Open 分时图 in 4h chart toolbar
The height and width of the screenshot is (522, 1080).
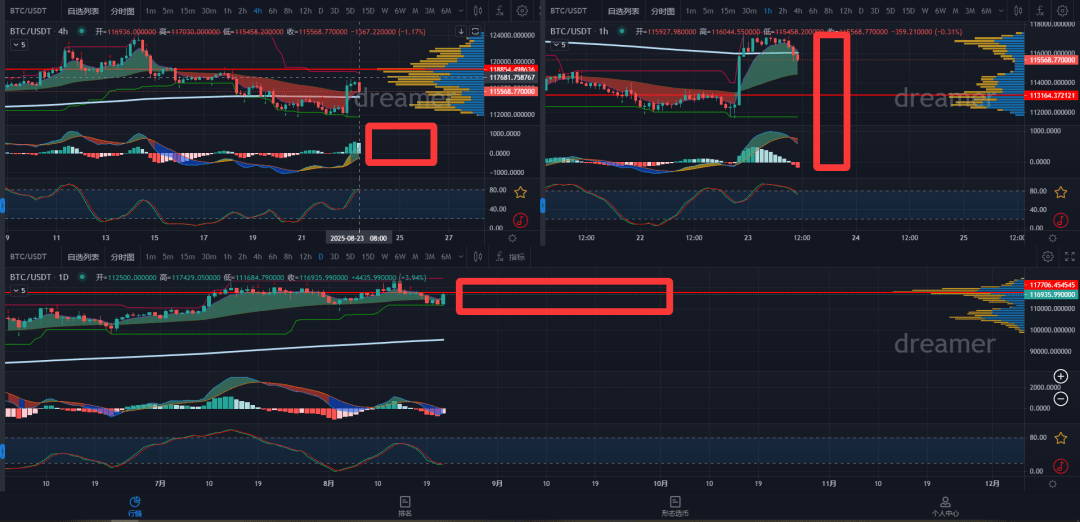pos(123,11)
